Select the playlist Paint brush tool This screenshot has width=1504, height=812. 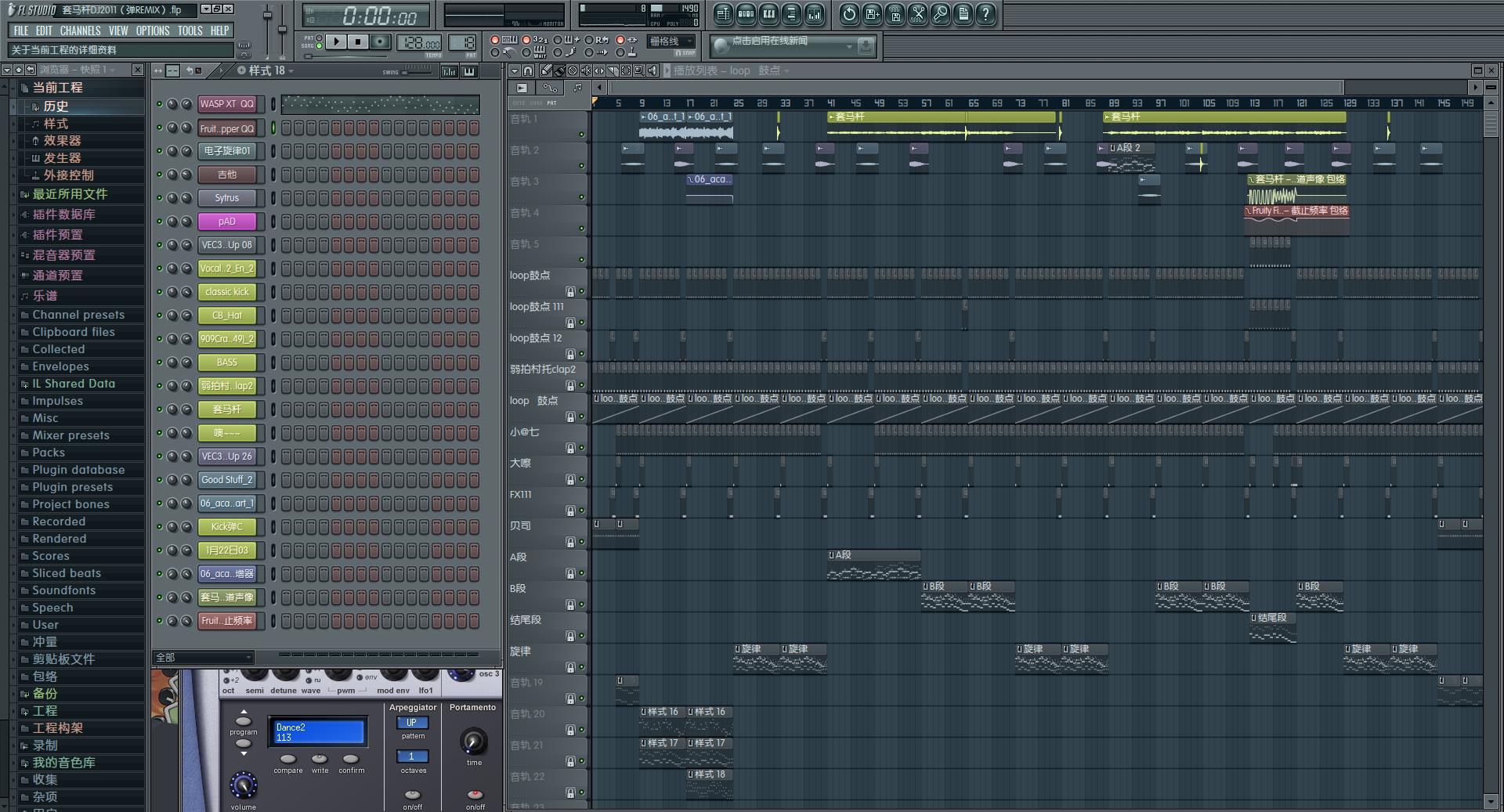pyautogui.click(x=559, y=70)
